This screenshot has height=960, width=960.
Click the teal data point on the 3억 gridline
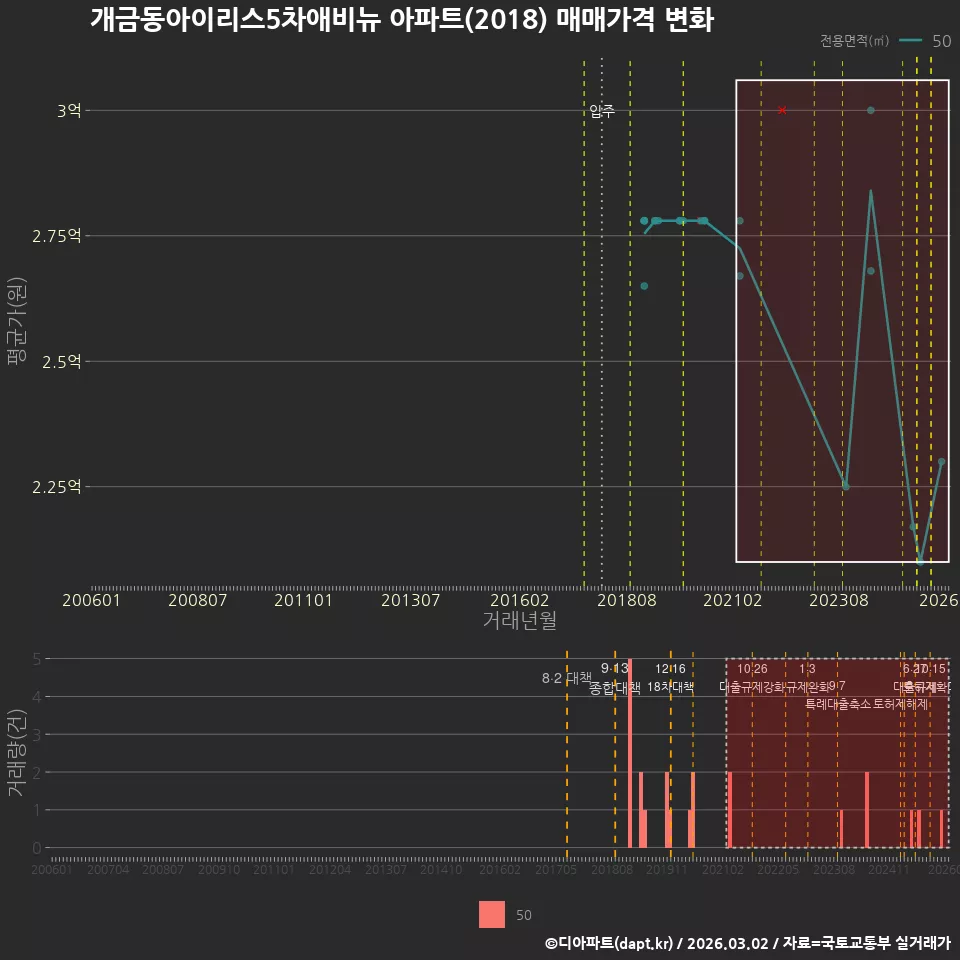871,110
